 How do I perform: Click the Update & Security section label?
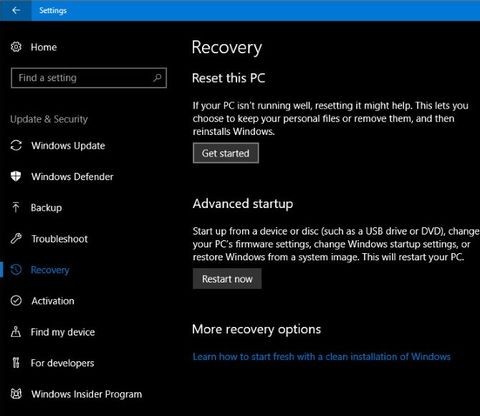pos(49,119)
